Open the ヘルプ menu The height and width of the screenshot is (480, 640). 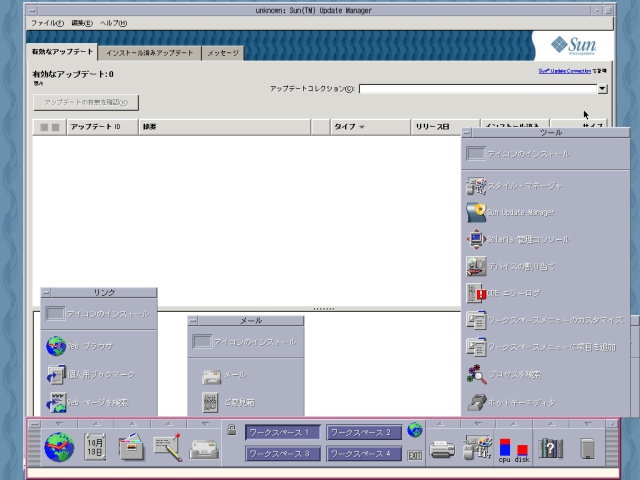click(x=113, y=23)
